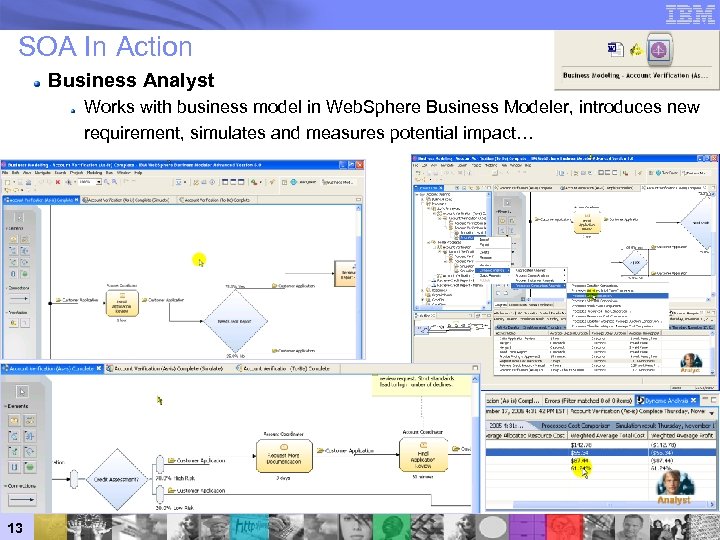This screenshot has width=720, height=540.
Task: Choose selection arrow tool in top-left window palette
Action: (19, 217)
